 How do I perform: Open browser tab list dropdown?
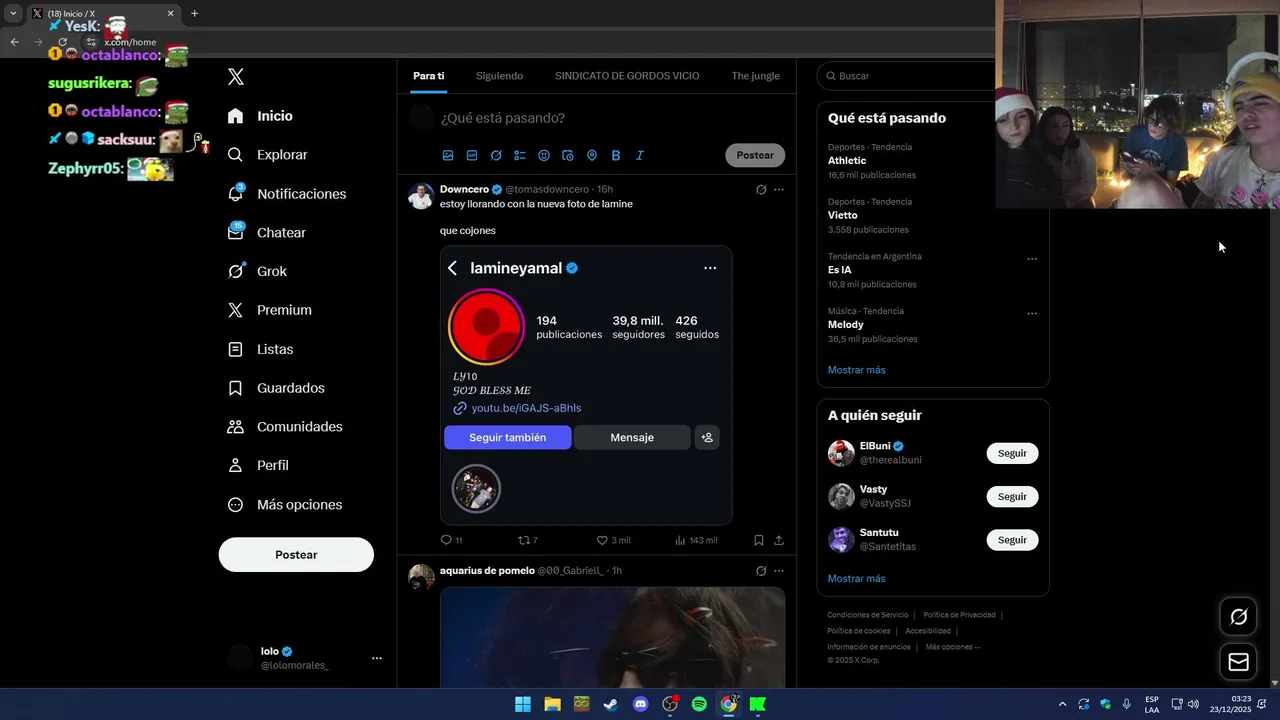pyautogui.click(x=13, y=13)
